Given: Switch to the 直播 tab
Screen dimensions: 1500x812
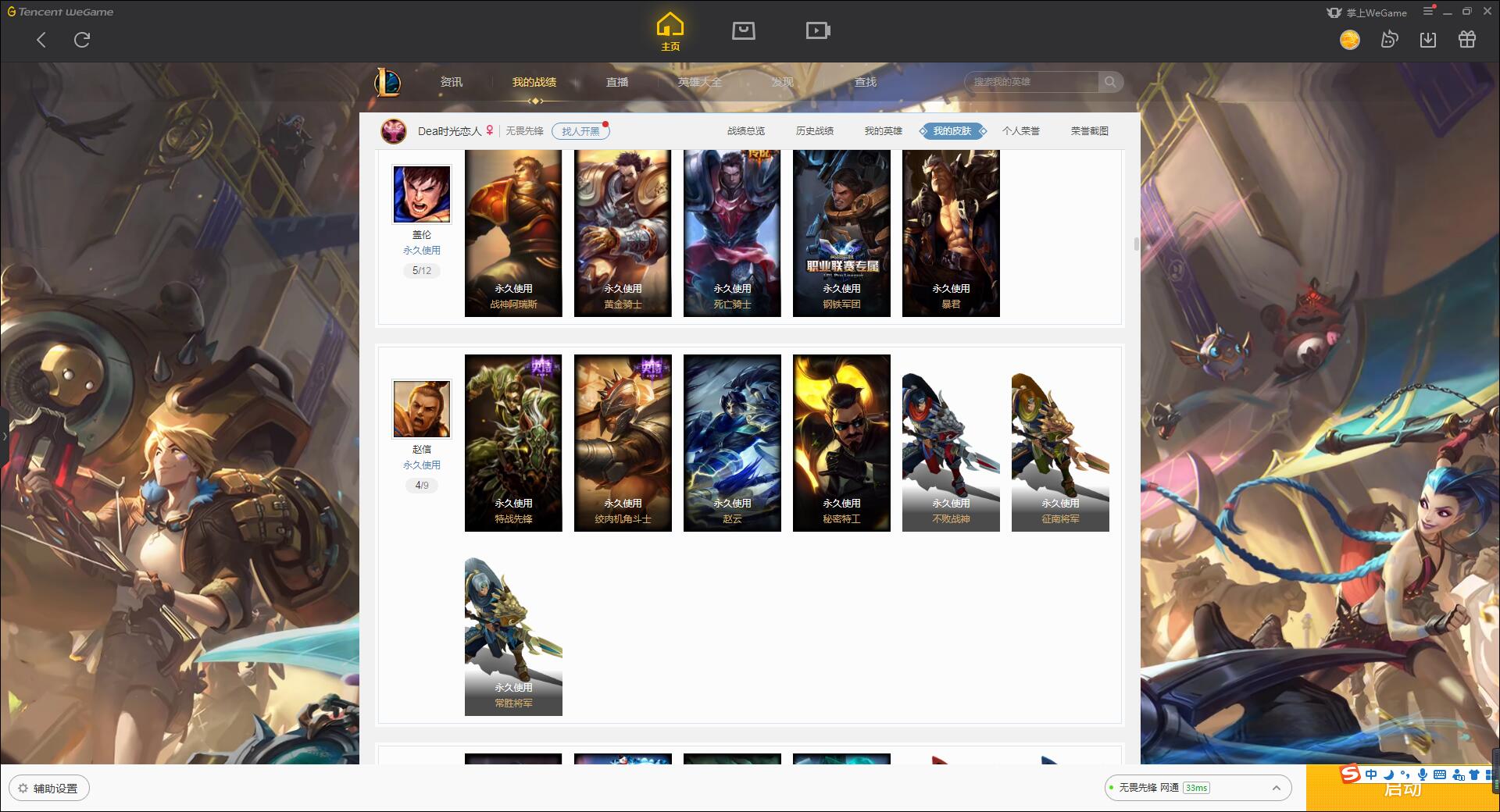Looking at the screenshot, I should pos(617,82).
